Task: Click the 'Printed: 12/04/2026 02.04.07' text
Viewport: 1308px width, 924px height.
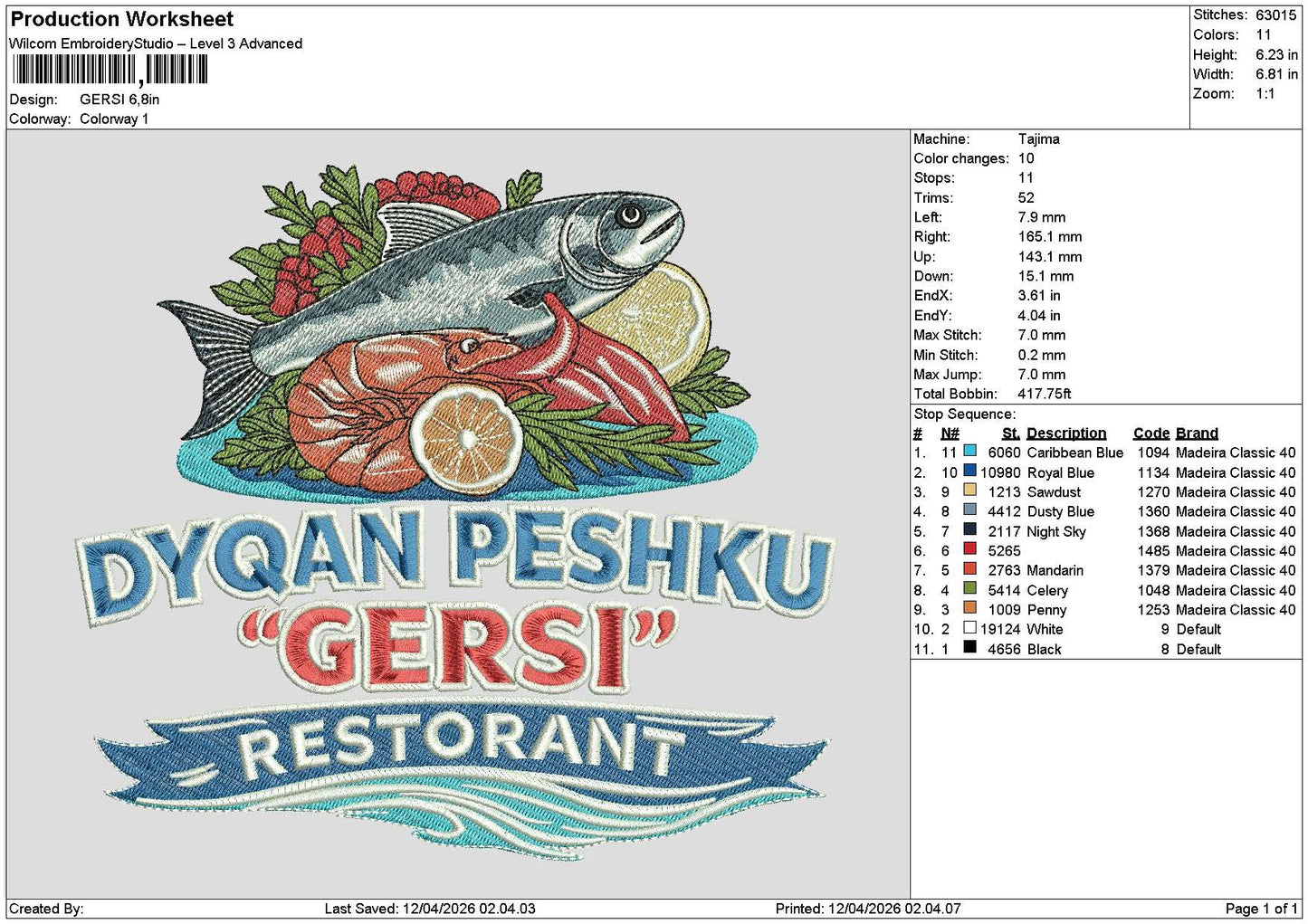Action: [868, 909]
